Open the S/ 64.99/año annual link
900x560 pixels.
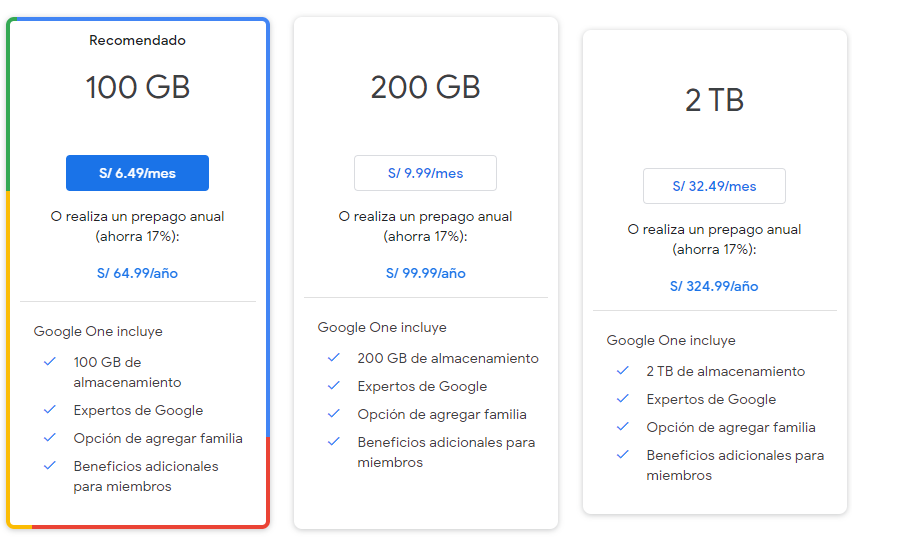[x=137, y=273]
